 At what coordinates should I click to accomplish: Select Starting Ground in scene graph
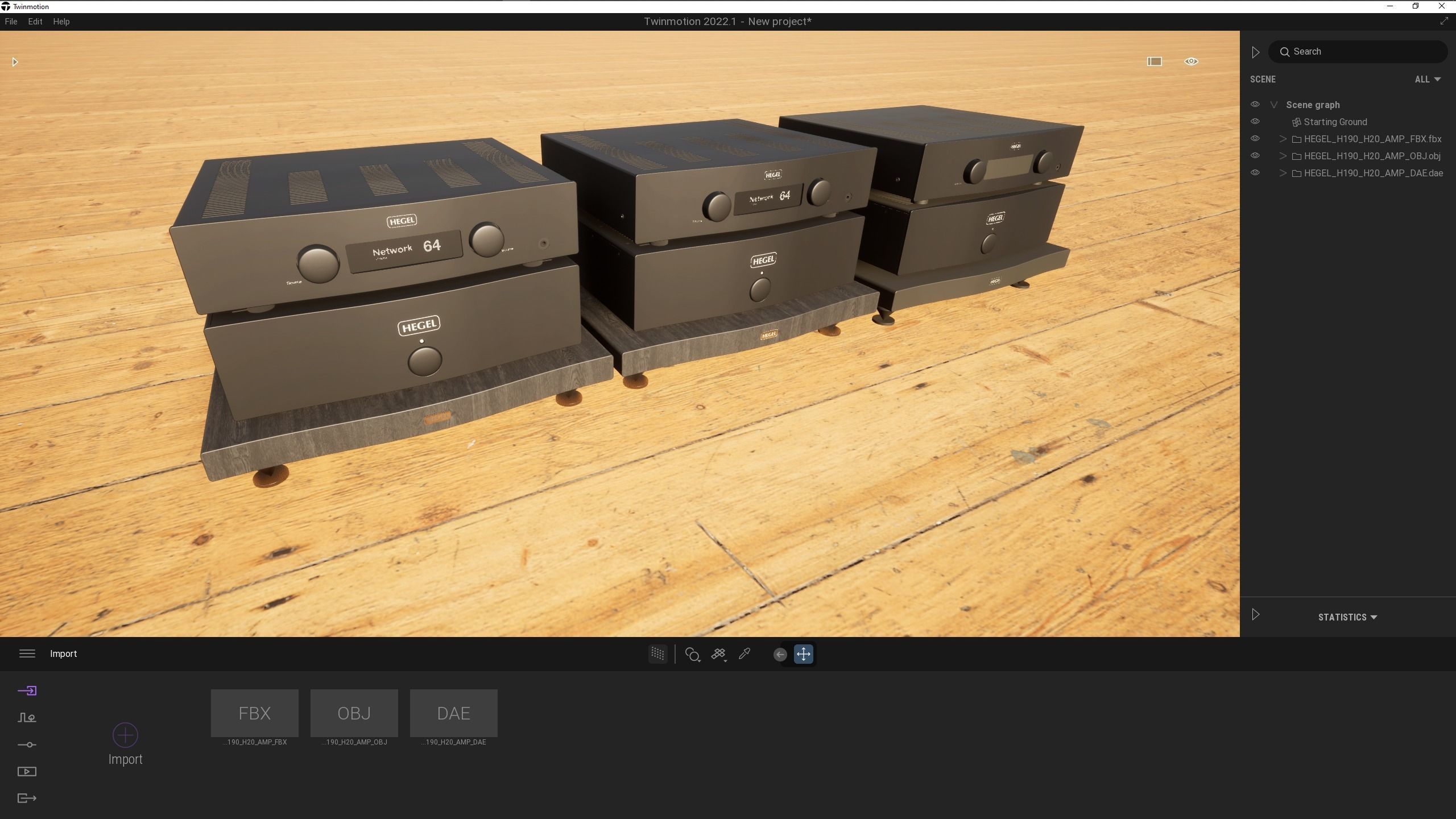pos(1335,122)
